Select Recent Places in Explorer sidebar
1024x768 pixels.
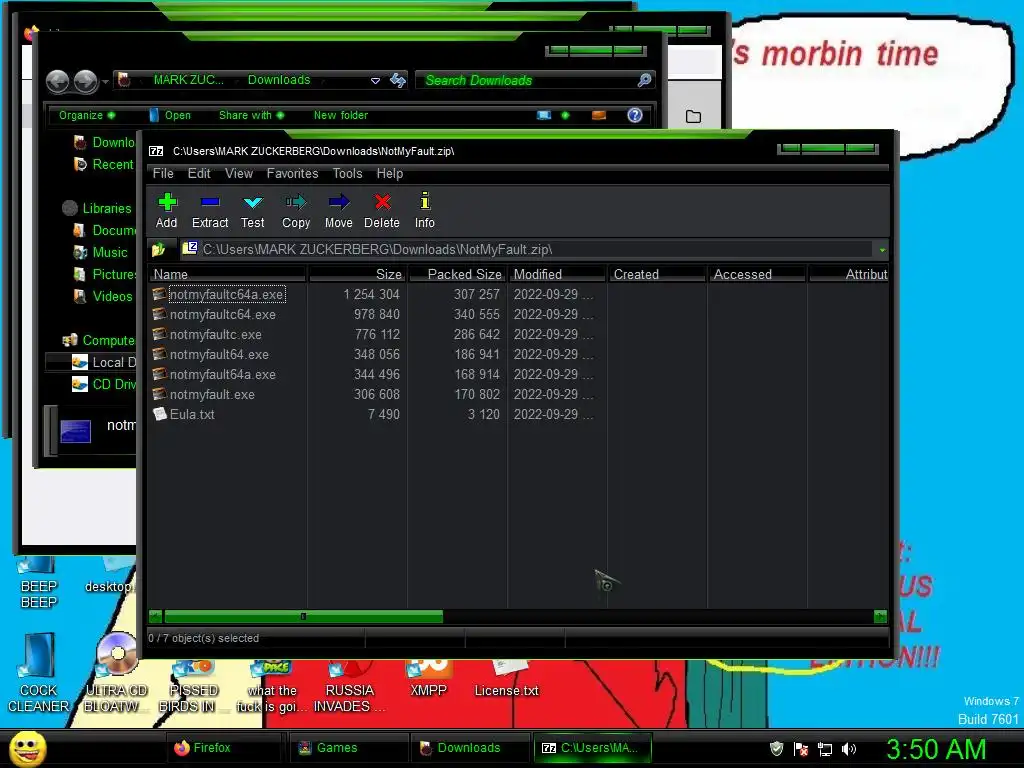click(104, 165)
